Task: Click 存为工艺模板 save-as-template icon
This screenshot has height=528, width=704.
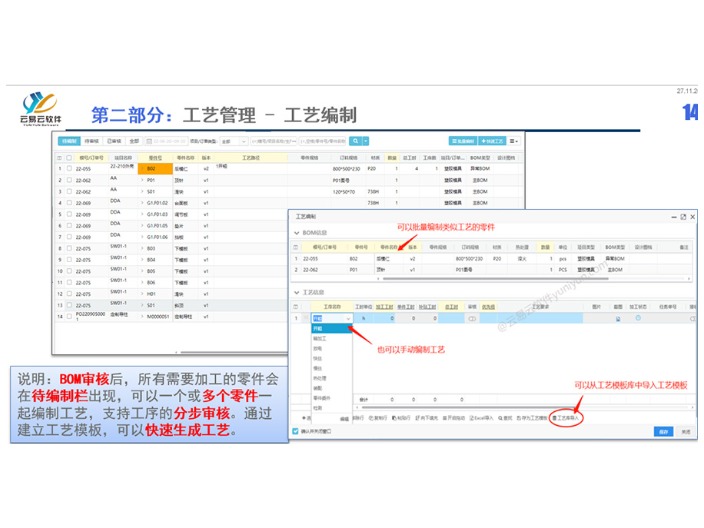Action: 519,418
